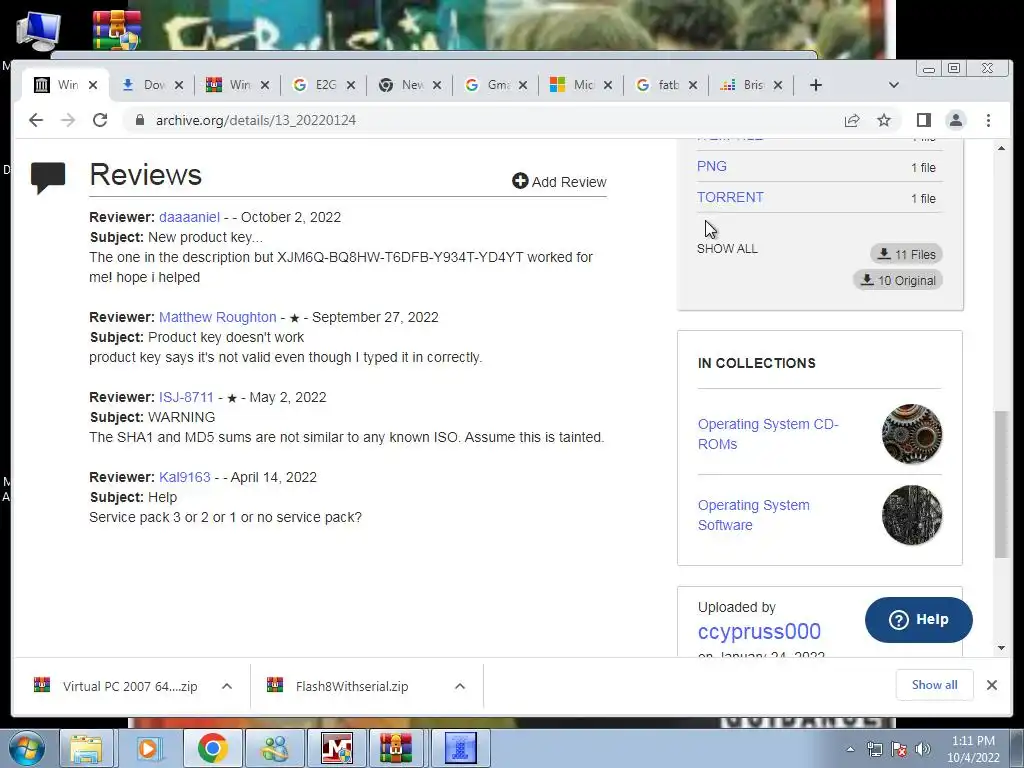Open a new browser tab

pos(816,85)
